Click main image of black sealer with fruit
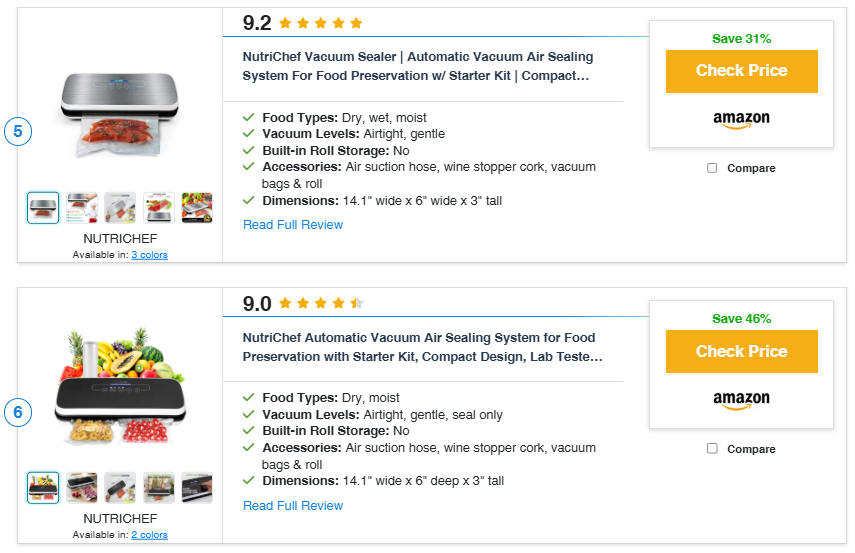Viewport: 855px width, 553px height. coord(120,386)
